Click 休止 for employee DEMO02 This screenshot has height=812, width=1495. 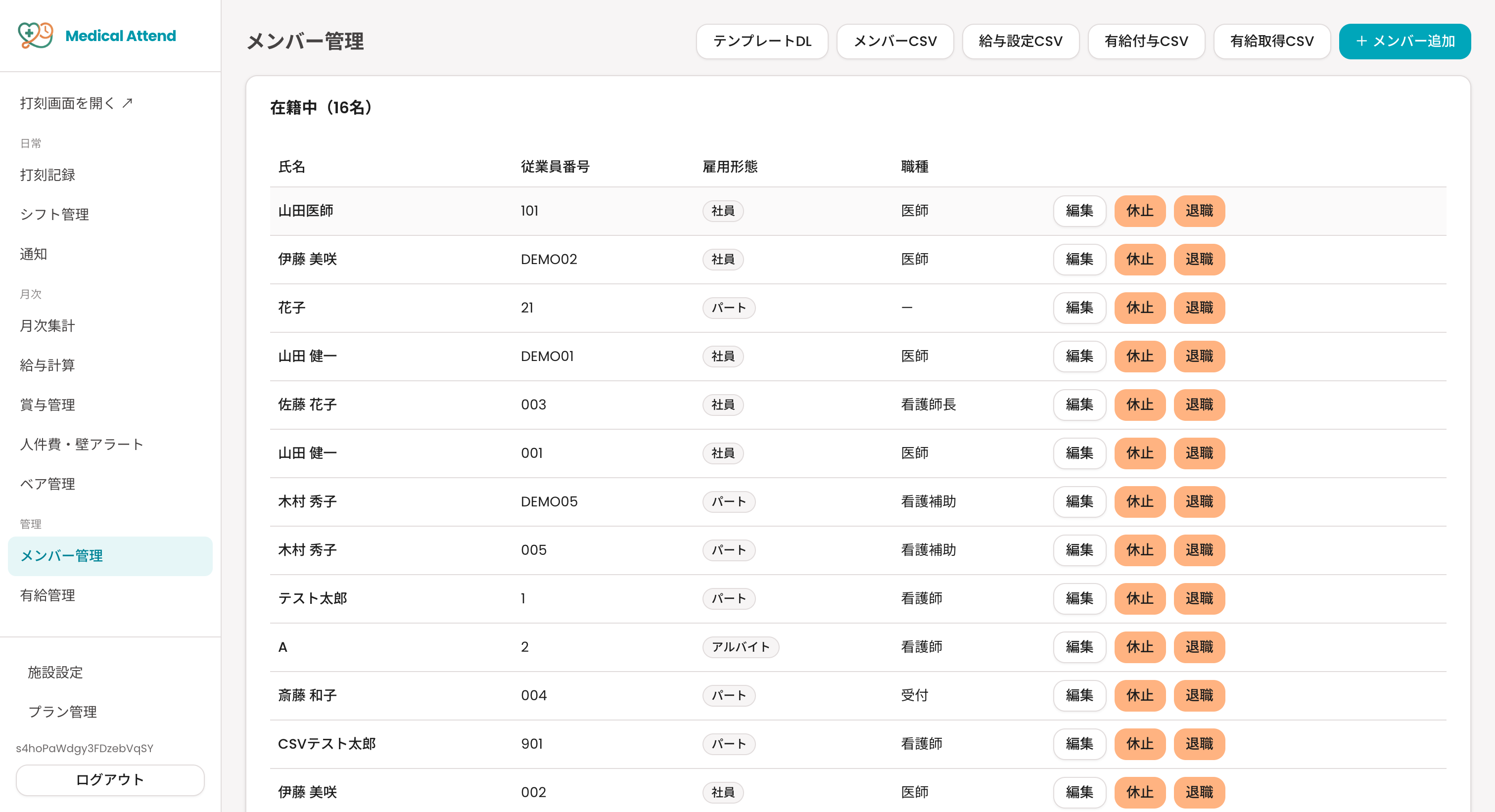[1140, 259]
